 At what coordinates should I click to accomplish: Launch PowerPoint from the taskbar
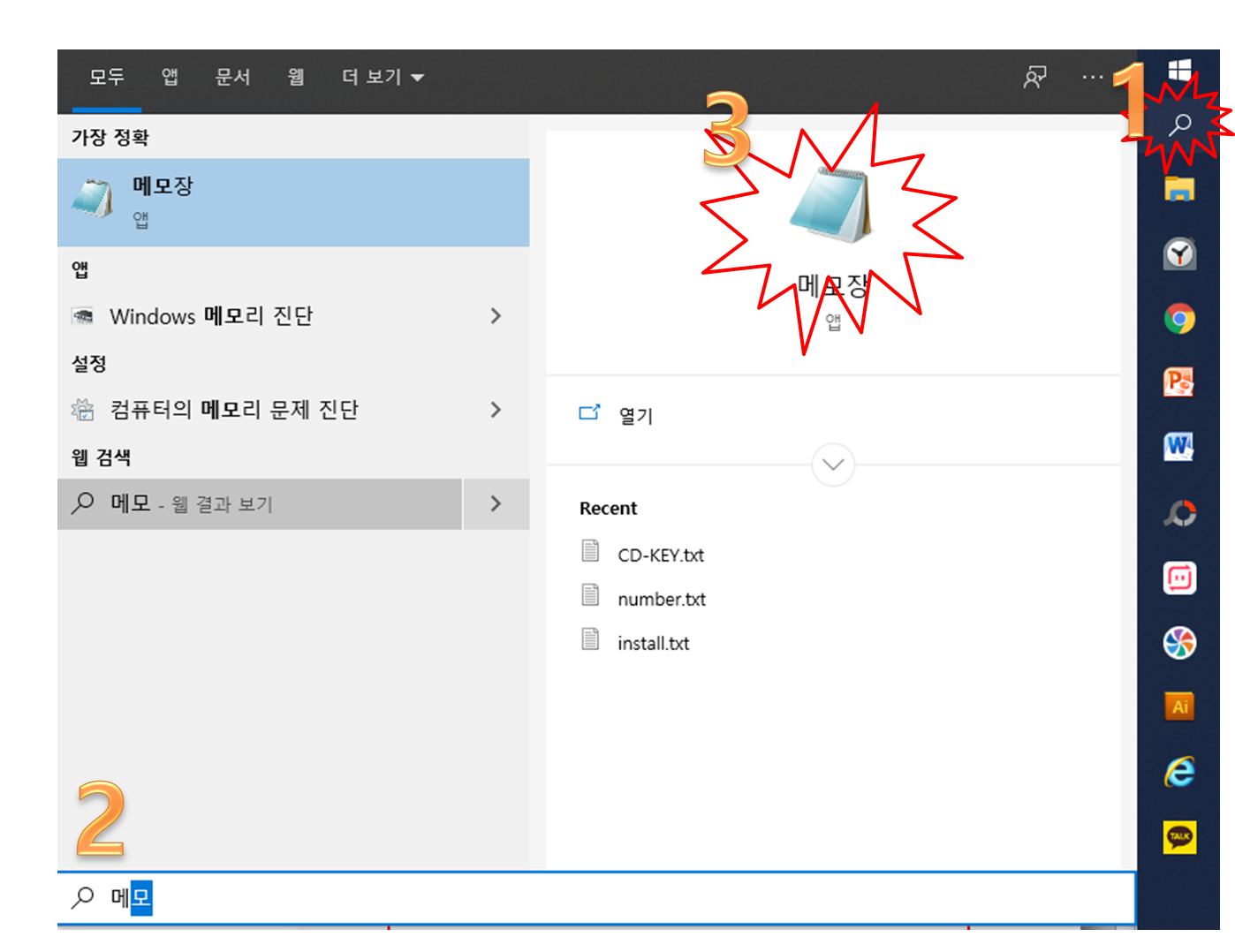(1179, 382)
